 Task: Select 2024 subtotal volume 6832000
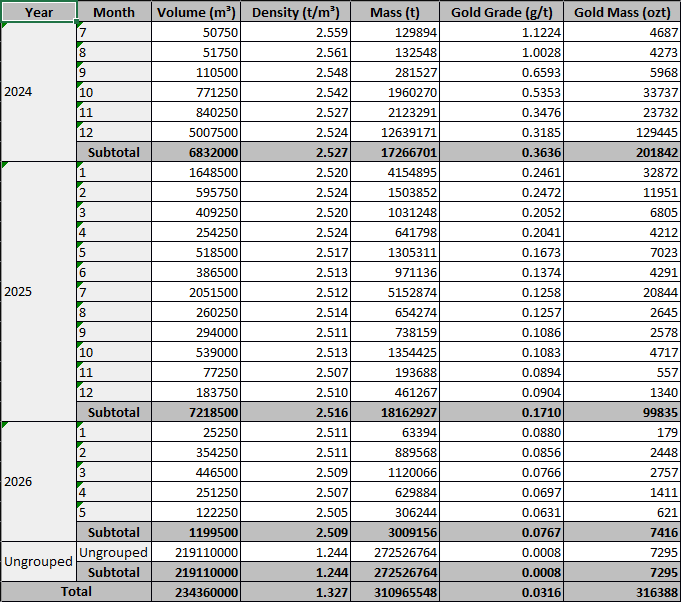[x=196, y=152]
